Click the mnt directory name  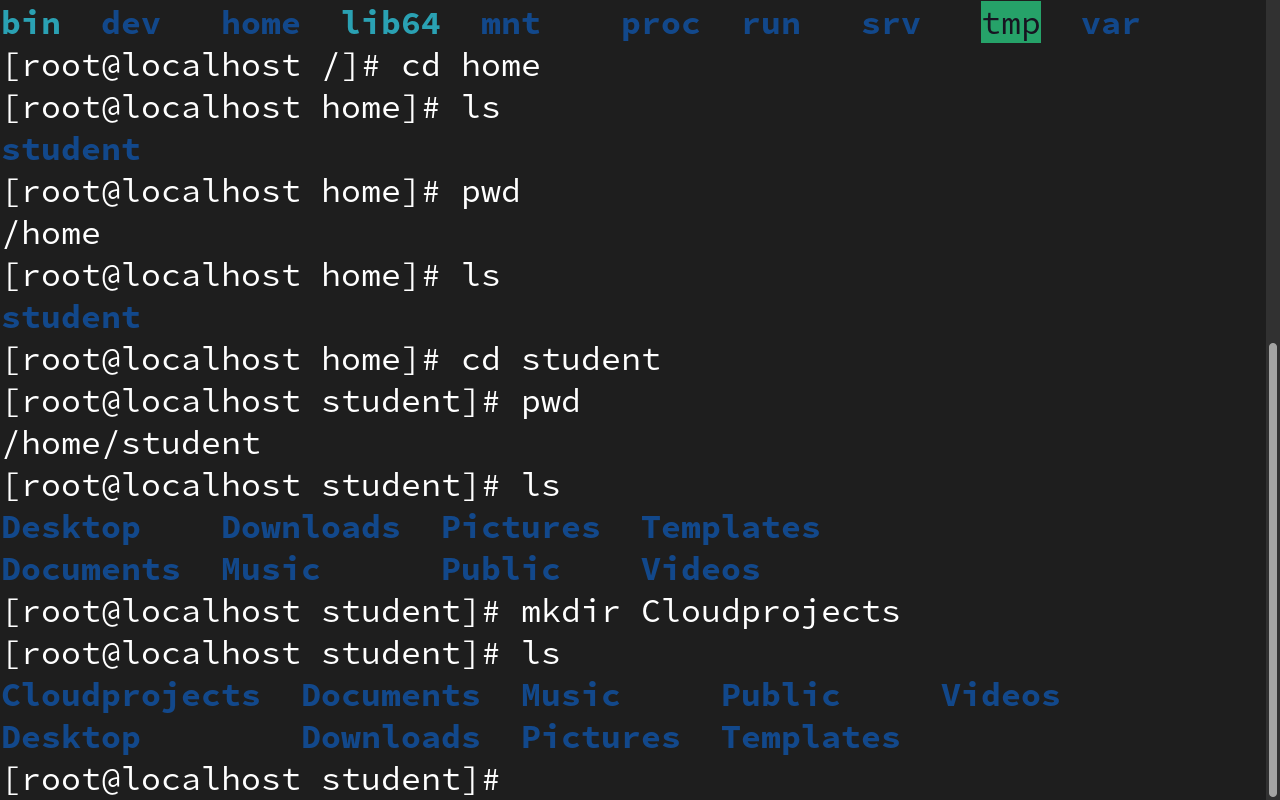510,23
